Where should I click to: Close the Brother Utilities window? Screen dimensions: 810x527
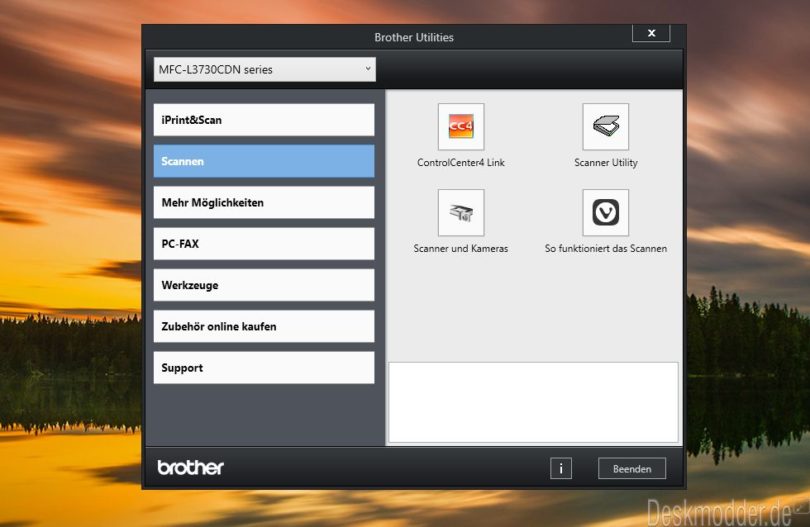651,33
